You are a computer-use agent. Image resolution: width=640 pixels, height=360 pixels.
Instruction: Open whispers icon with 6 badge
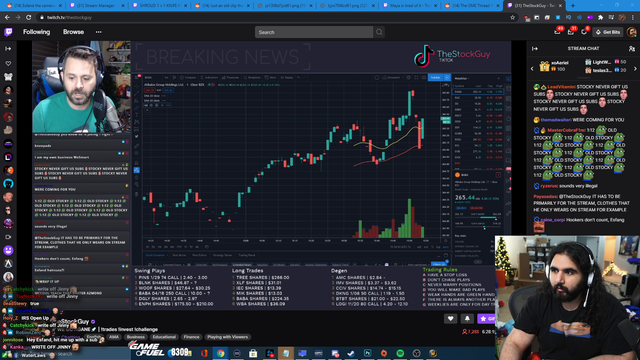pyautogui.click(x=584, y=32)
